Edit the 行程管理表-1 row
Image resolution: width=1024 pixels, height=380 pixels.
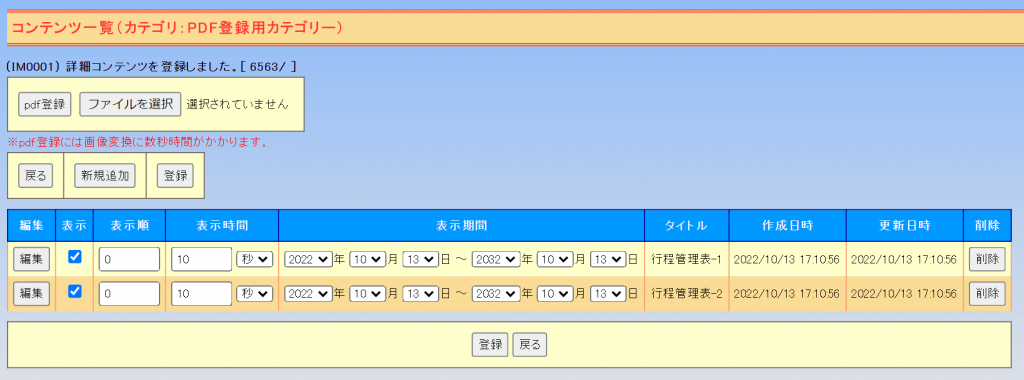point(31,259)
